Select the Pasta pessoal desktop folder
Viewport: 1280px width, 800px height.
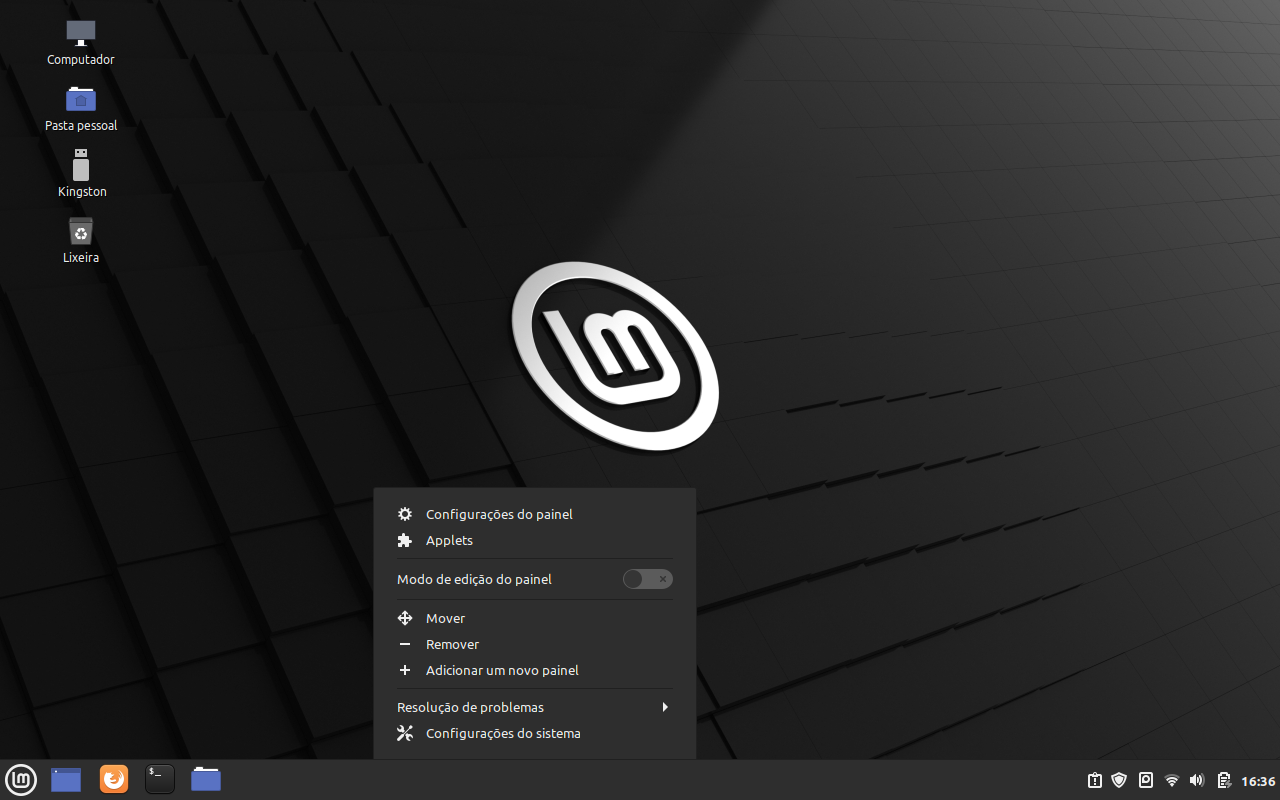click(81, 109)
